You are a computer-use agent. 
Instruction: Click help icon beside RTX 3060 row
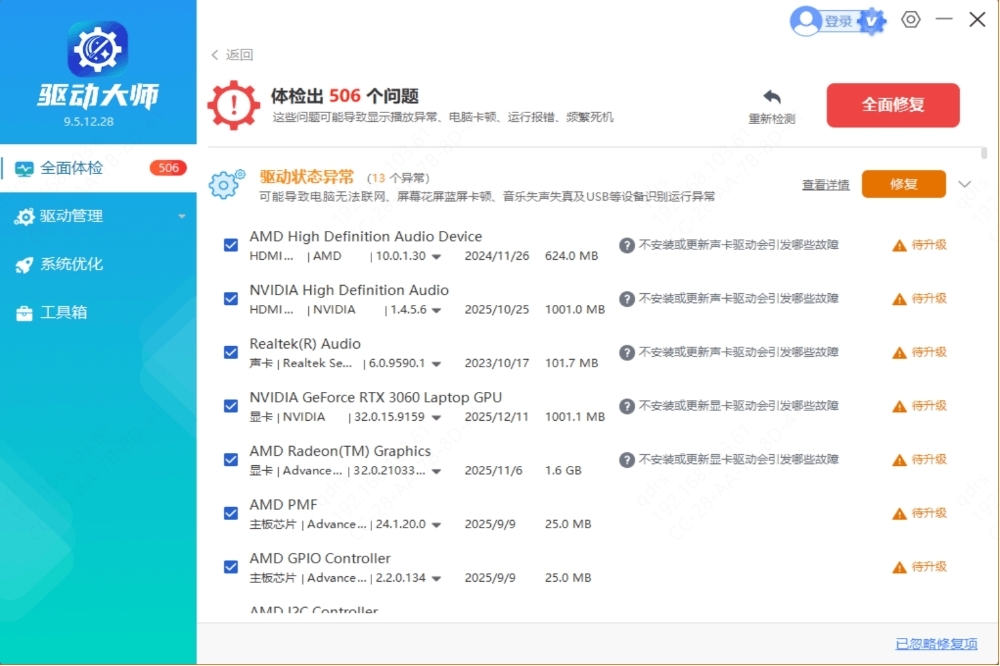coord(627,406)
